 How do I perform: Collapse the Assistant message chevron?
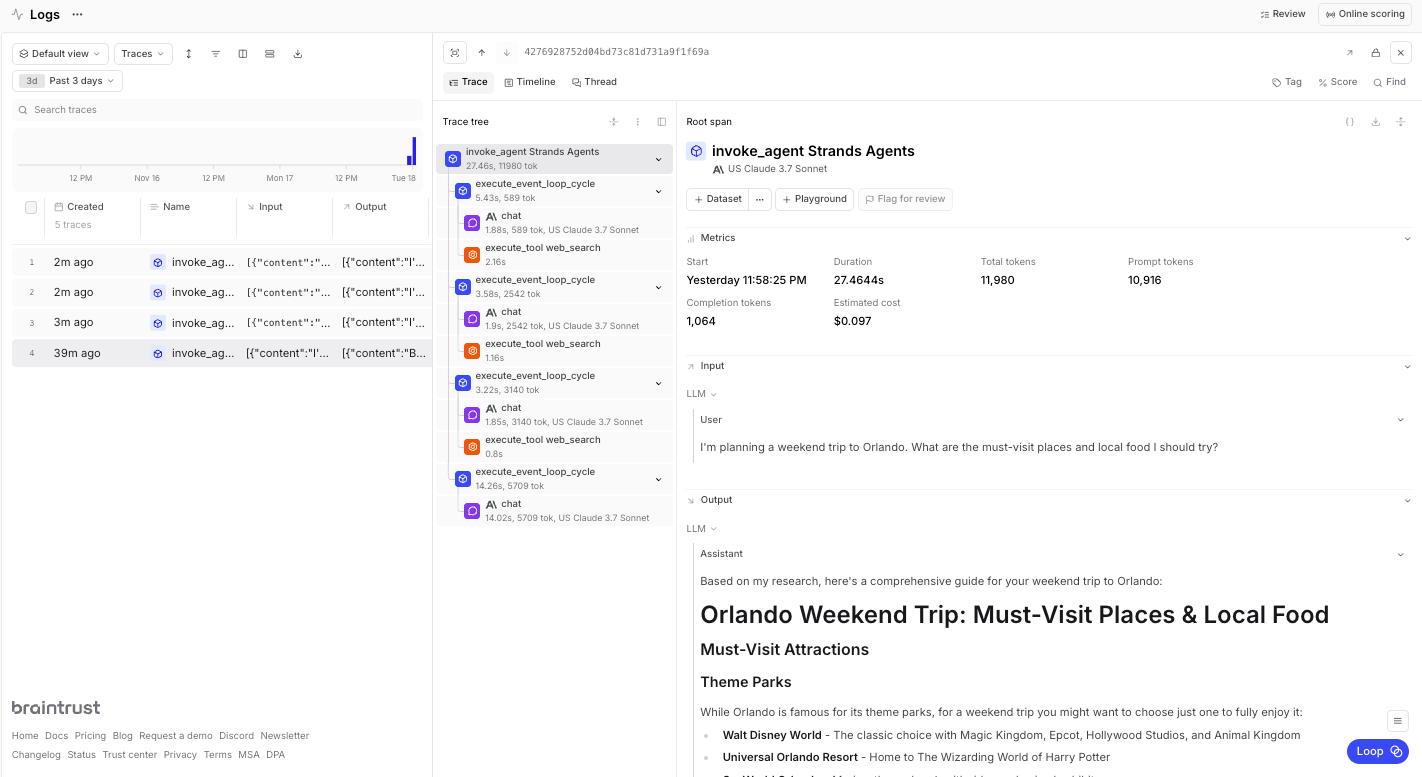click(x=1400, y=554)
